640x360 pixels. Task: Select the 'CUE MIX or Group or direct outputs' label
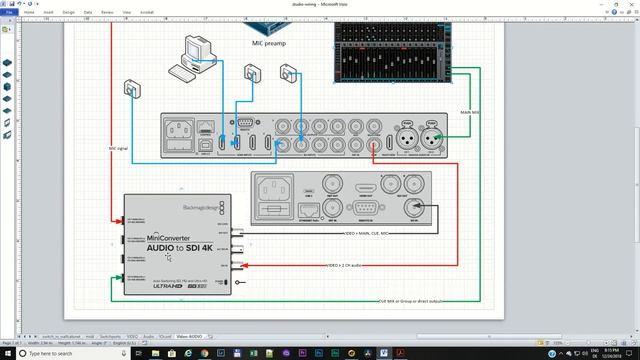tap(411, 301)
